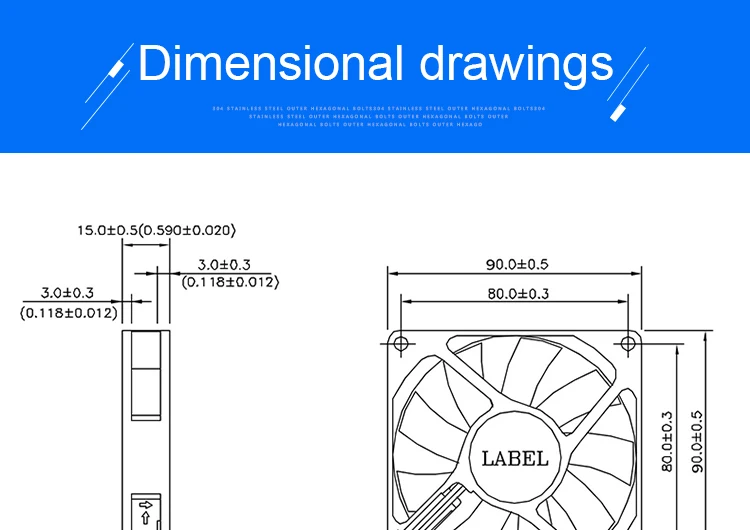Screen dimensions: 750x530
Task: Click the horizontal 90.0±0.5 width dimension
Action: pyautogui.click(x=516, y=265)
